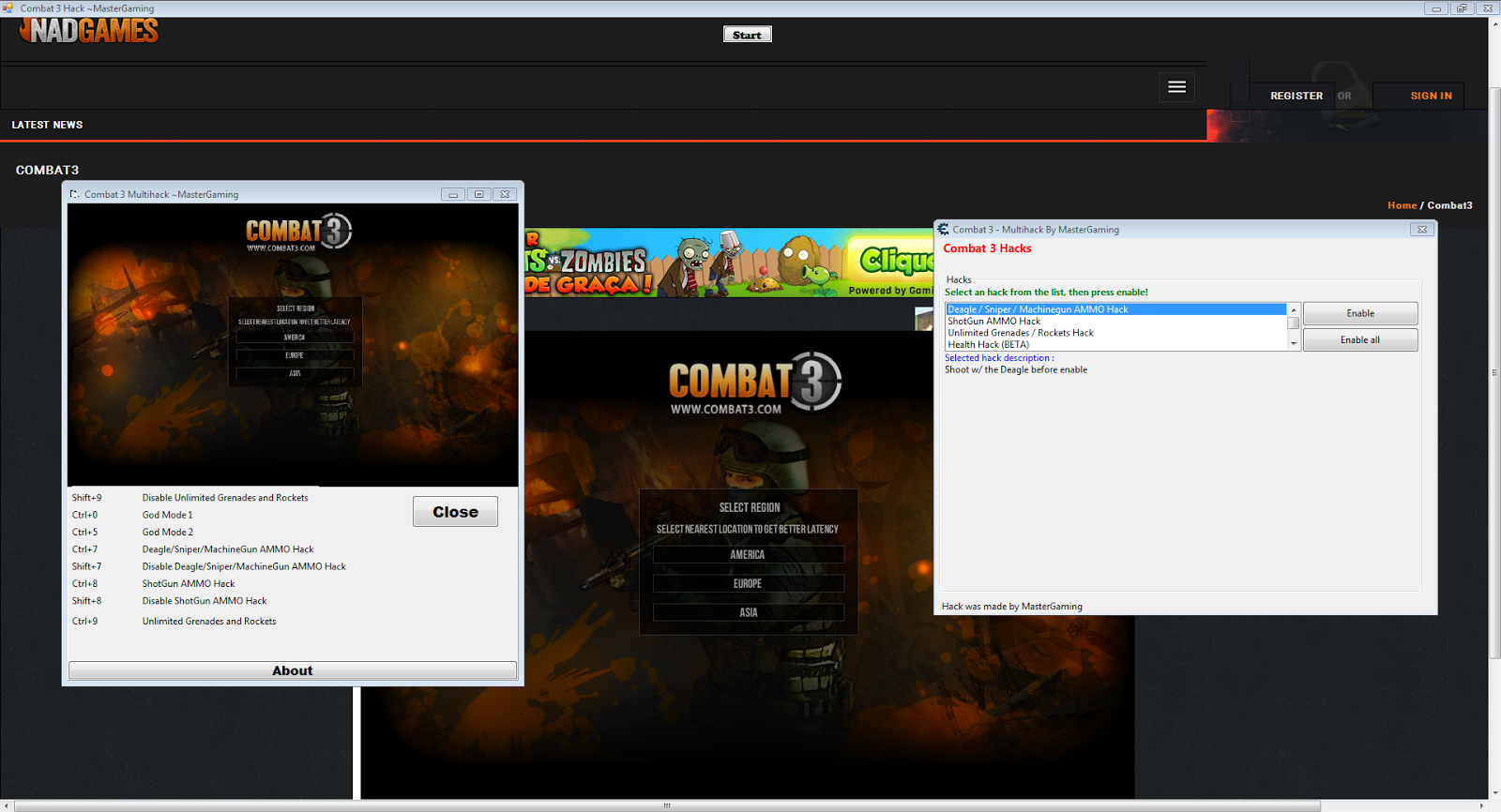Open the hamburger menu icon
The height and width of the screenshot is (812, 1501).
tap(1176, 87)
